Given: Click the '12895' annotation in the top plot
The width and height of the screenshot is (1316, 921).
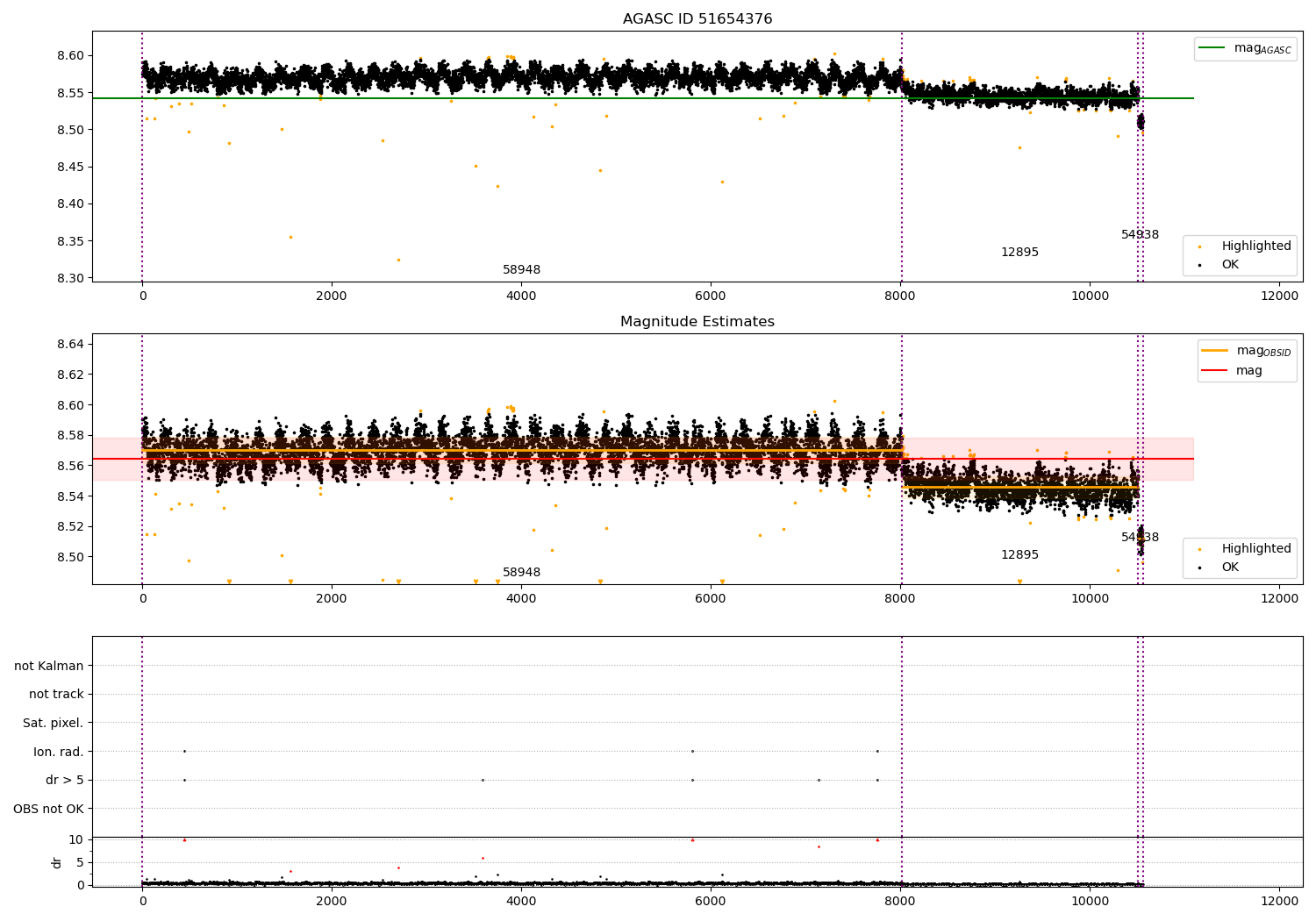Looking at the screenshot, I should (1019, 253).
